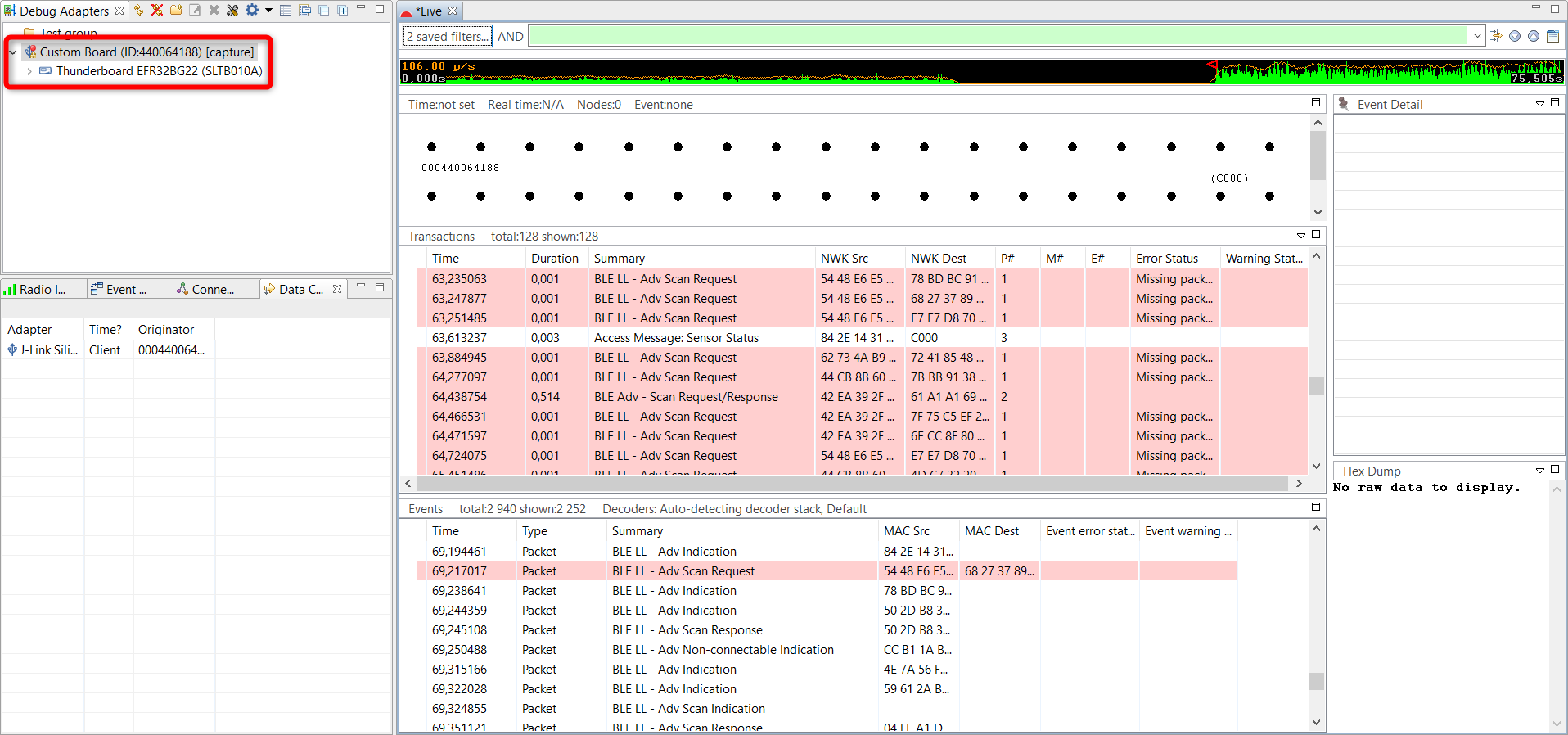Image resolution: width=1568 pixels, height=735 pixels.
Task: Click the edit adapter pencil icon
Action: click(x=195, y=10)
